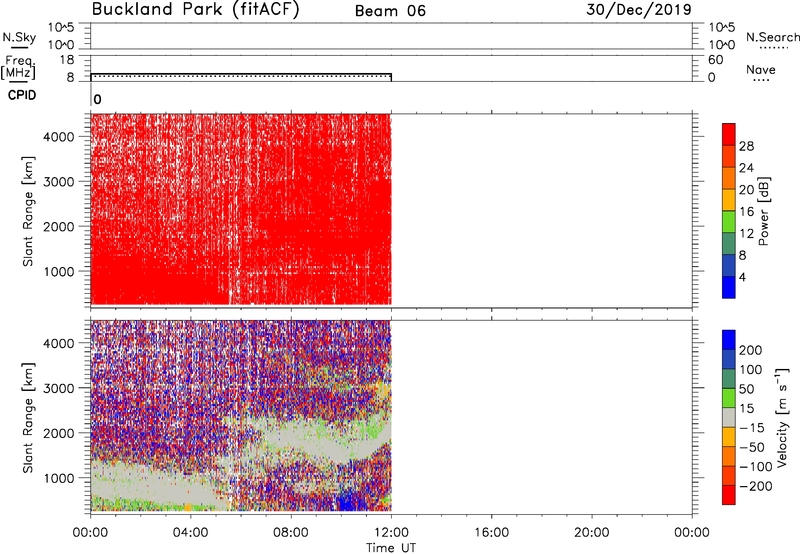Click the 24–28 dB red-orange power swatch
This screenshot has width=800, height=554.
tap(729, 156)
